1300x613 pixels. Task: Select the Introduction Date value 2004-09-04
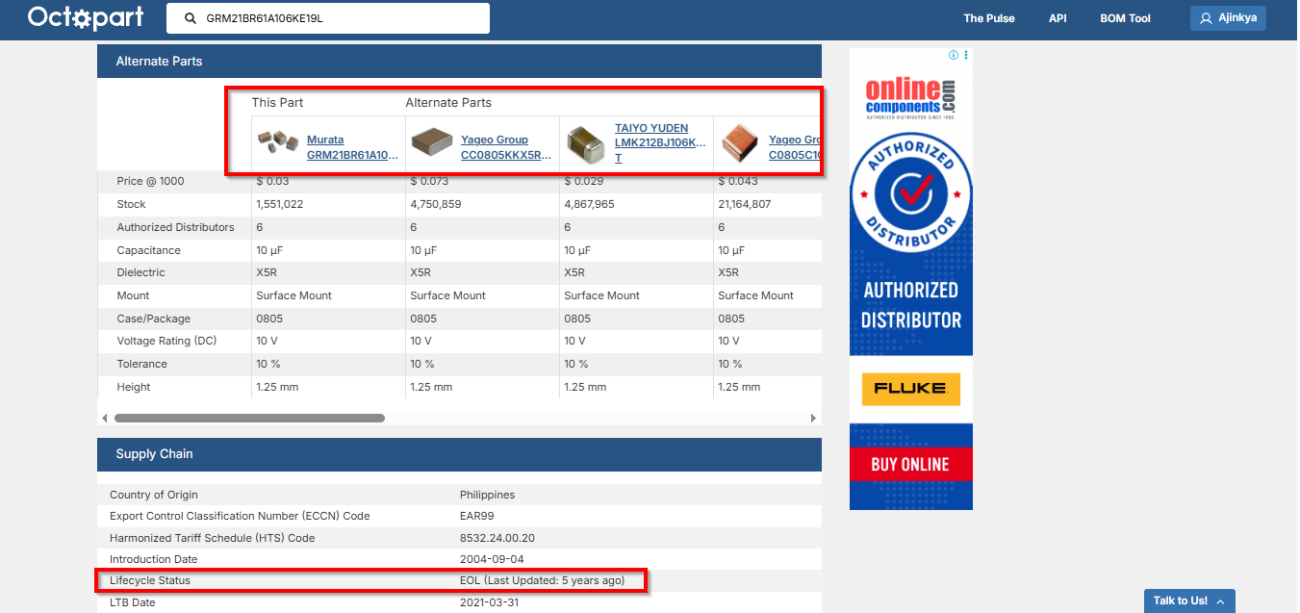487,559
